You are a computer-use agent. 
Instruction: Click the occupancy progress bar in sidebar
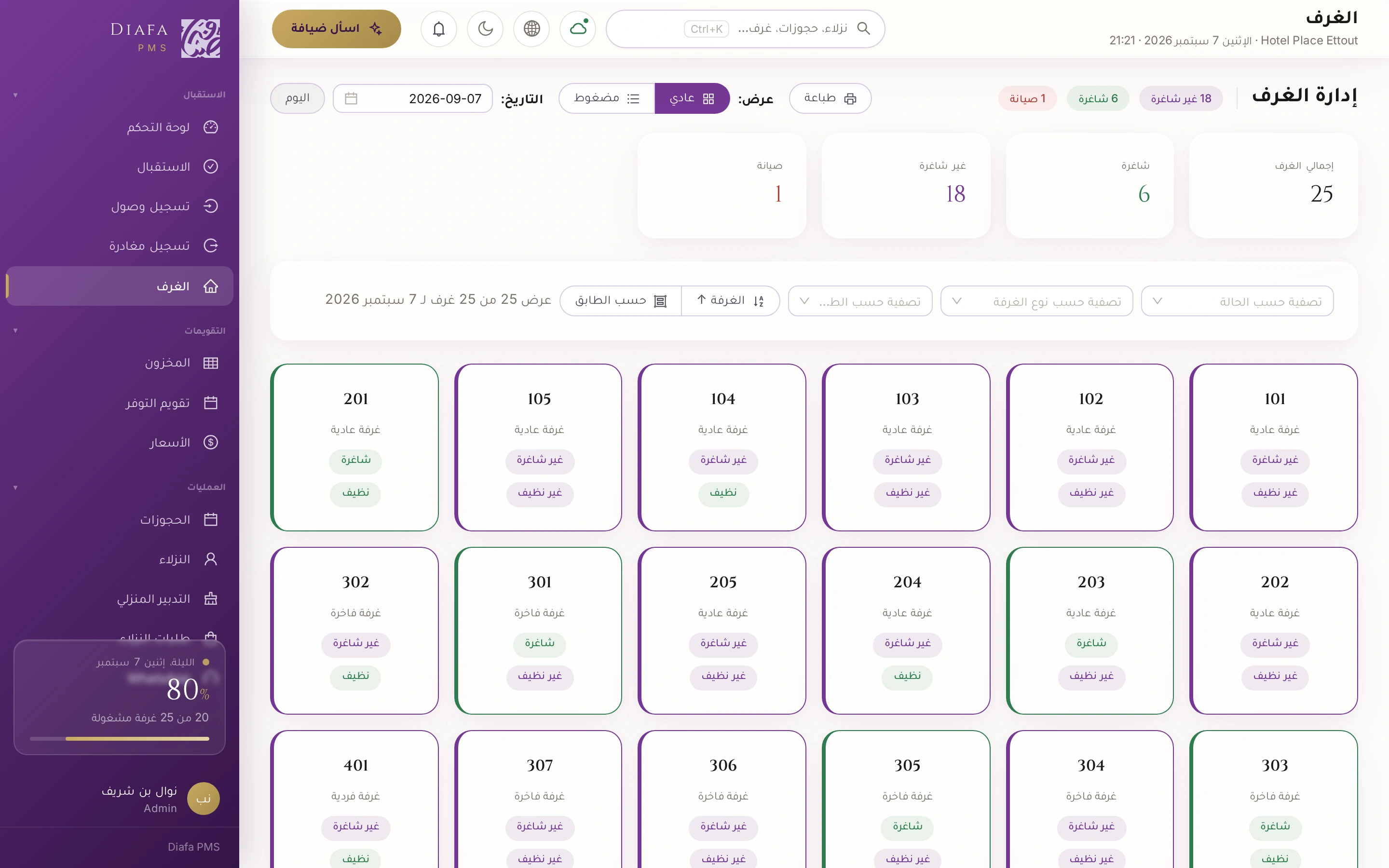click(120, 739)
